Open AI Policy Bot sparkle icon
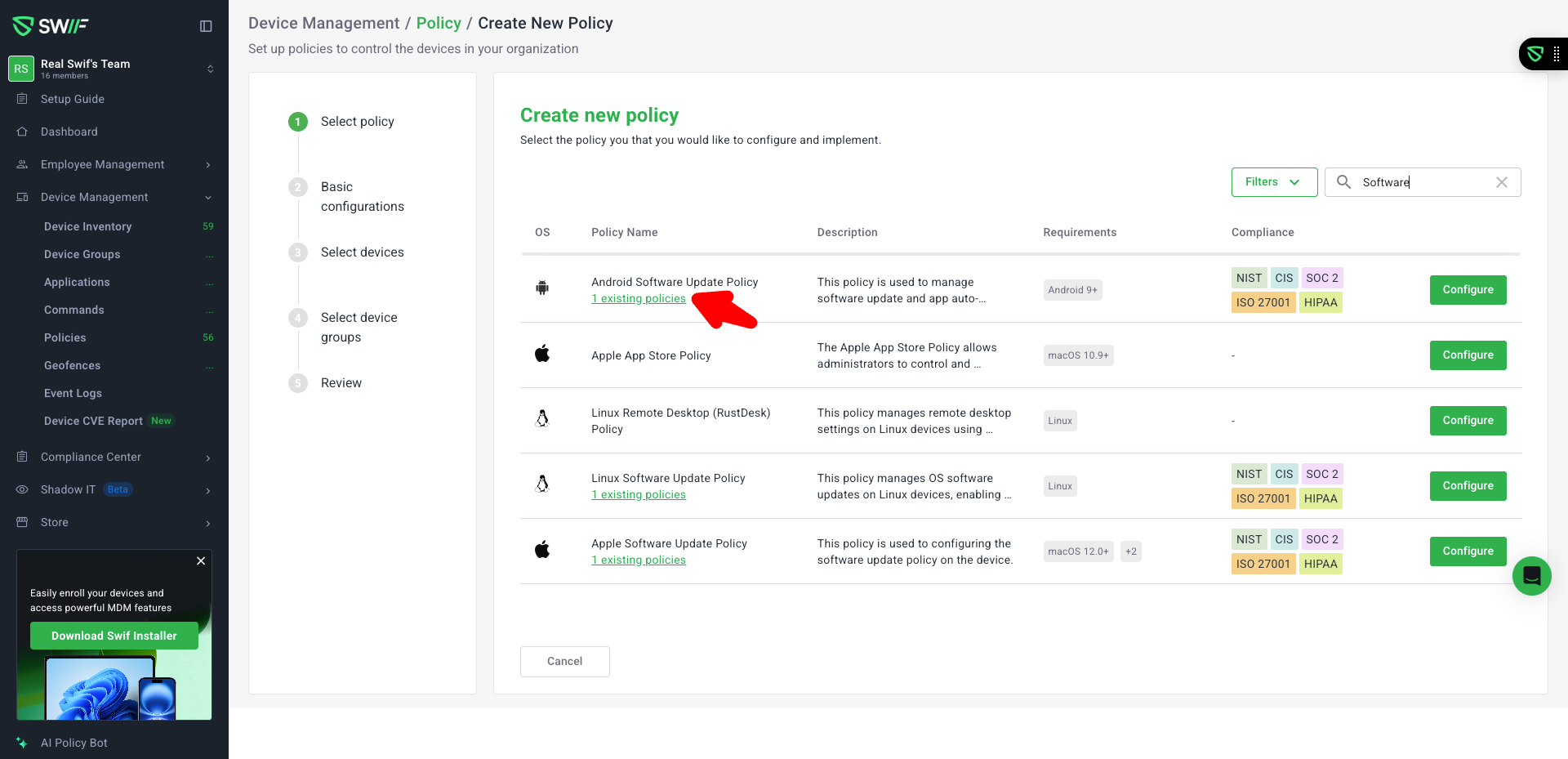The height and width of the screenshot is (759, 1568). [22, 743]
